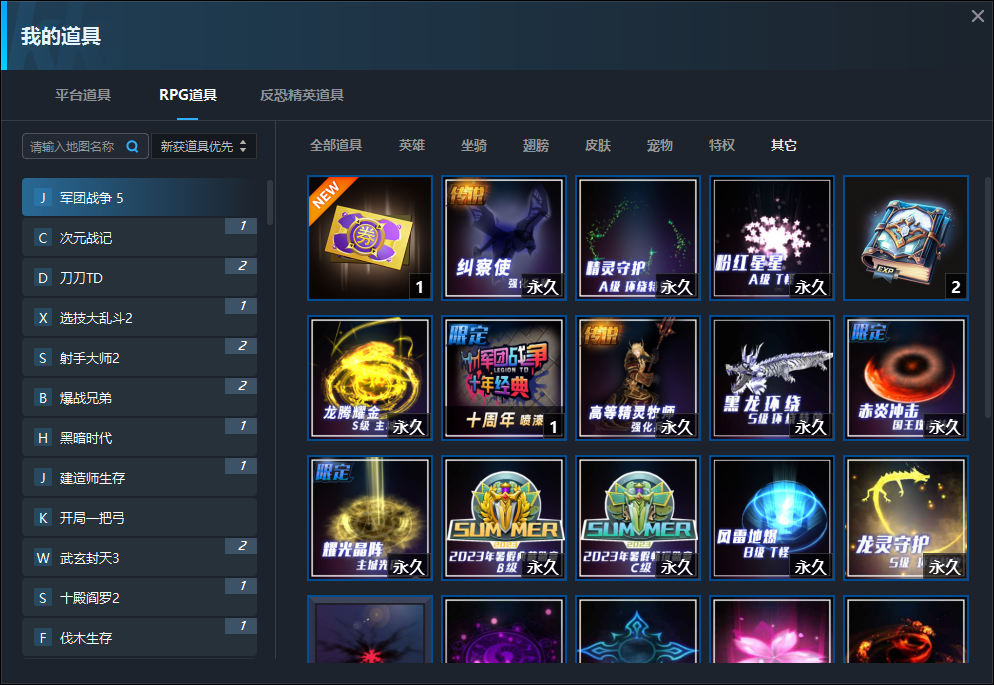Click the magnifier search icon
This screenshot has height=685, width=994.
click(132, 146)
